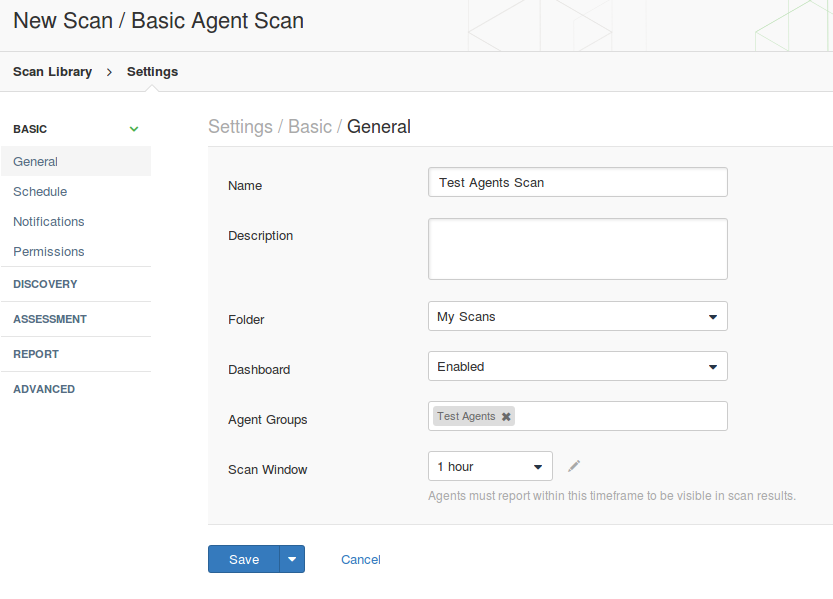This screenshot has width=833, height=599.
Task: Expand the ASSESSMENT section
Action: pyautogui.click(x=76, y=319)
